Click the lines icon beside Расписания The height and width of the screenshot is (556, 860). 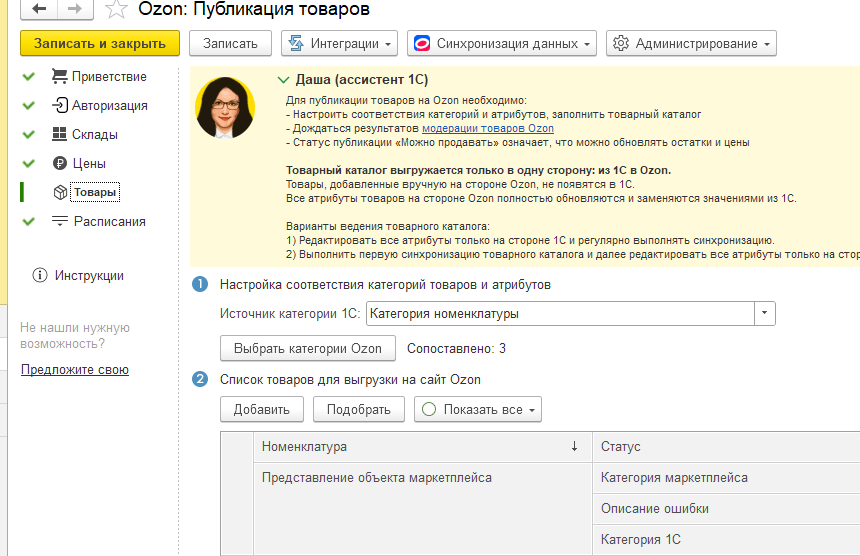click(x=60, y=221)
